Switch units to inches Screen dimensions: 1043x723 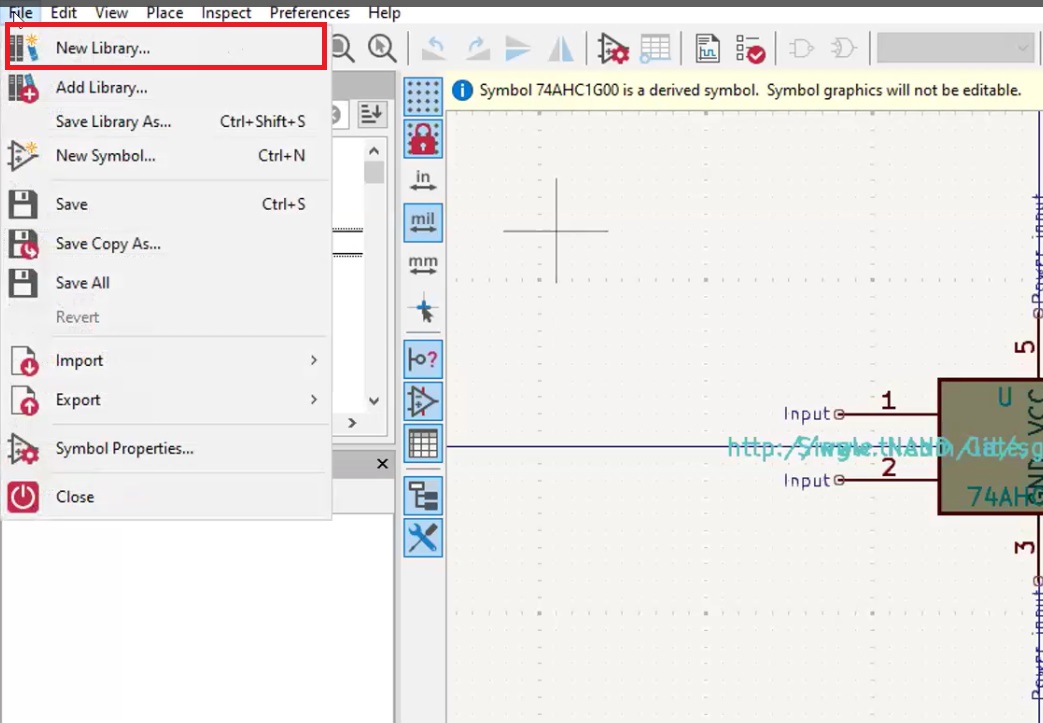pos(423,180)
